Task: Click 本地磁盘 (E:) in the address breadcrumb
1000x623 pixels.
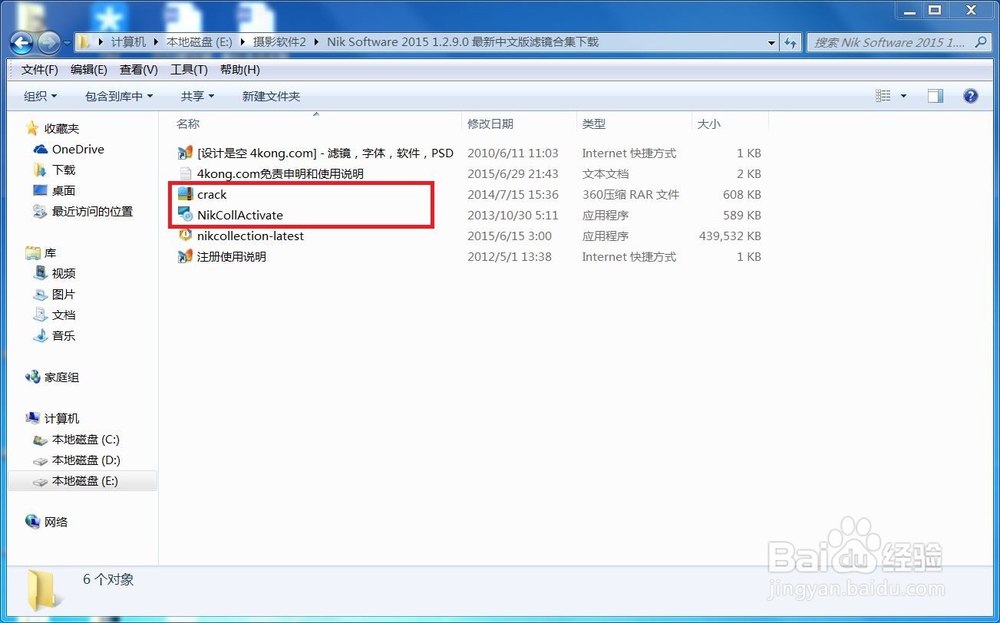Action: 199,42
